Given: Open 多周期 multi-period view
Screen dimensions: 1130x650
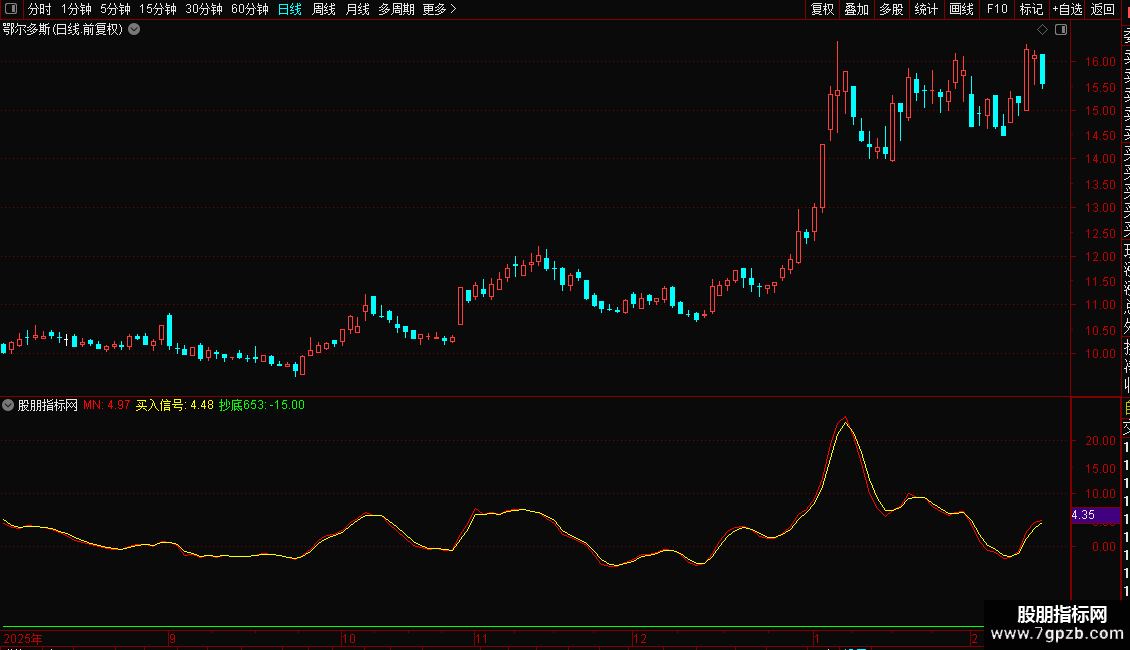Looking at the screenshot, I should coord(396,9).
